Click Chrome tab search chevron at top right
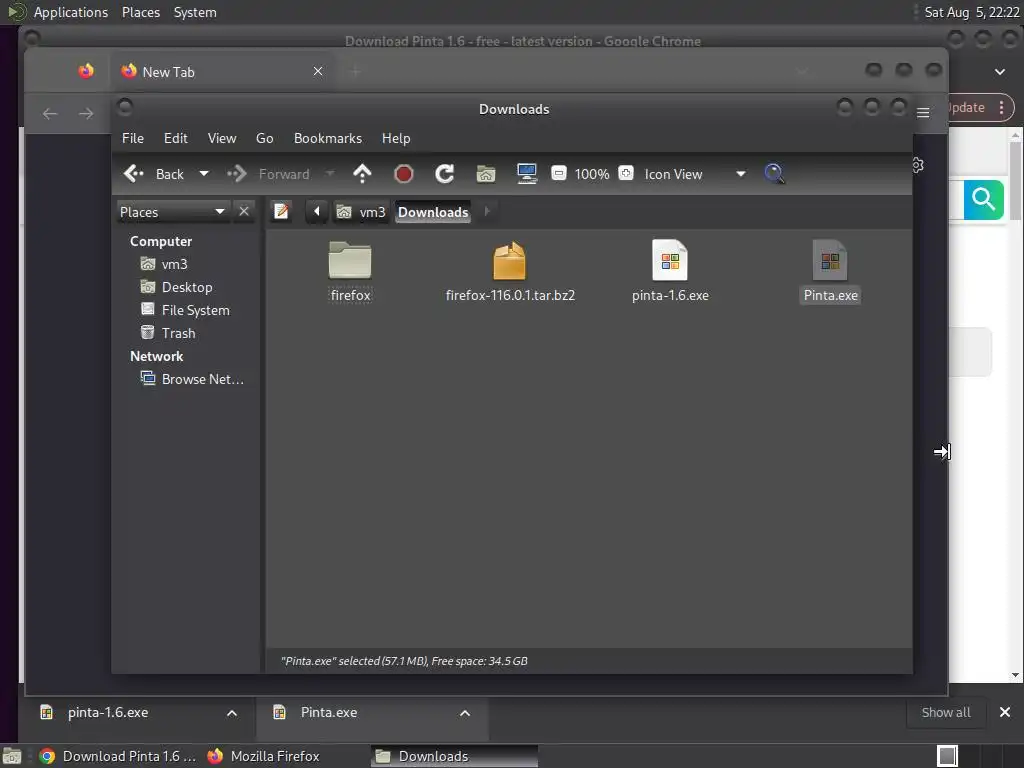 [x=1000, y=72]
